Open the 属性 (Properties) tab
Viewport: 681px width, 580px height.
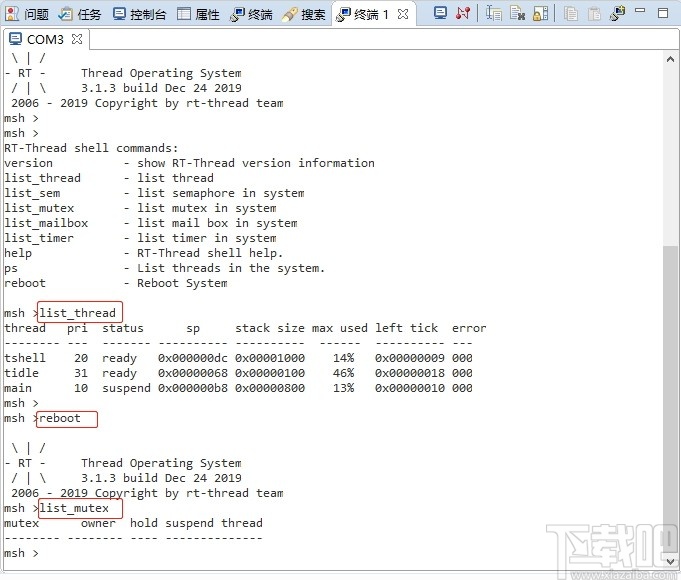pyautogui.click(x=198, y=14)
